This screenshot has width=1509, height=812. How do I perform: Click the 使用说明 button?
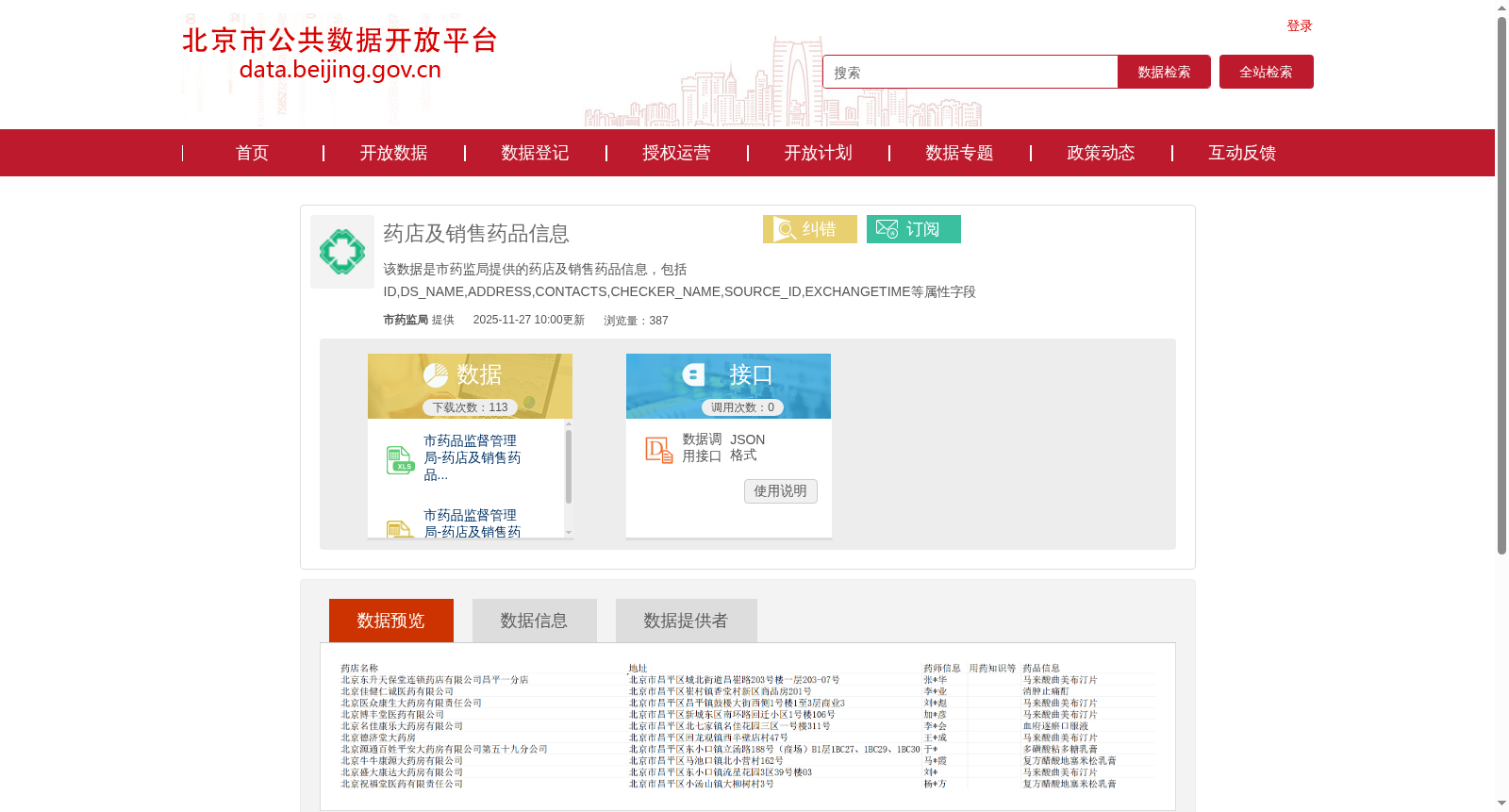[x=781, y=491]
